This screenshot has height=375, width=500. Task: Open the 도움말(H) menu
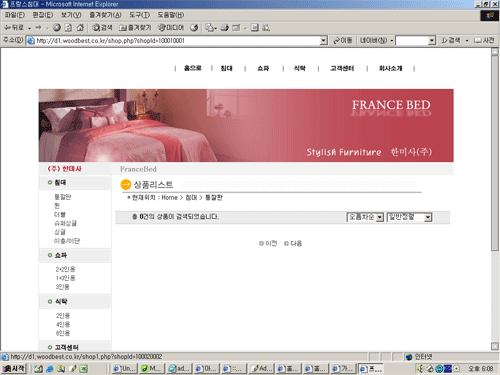[x=171, y=15]
